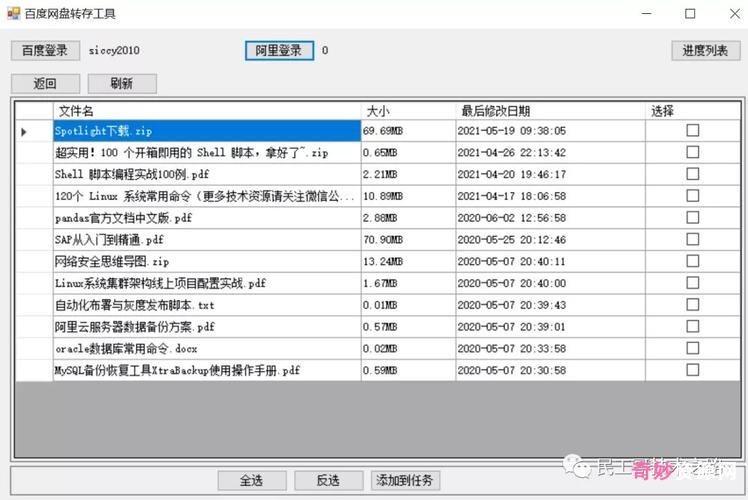
Task: Click the 返回 back button
Action: [45, 84]
